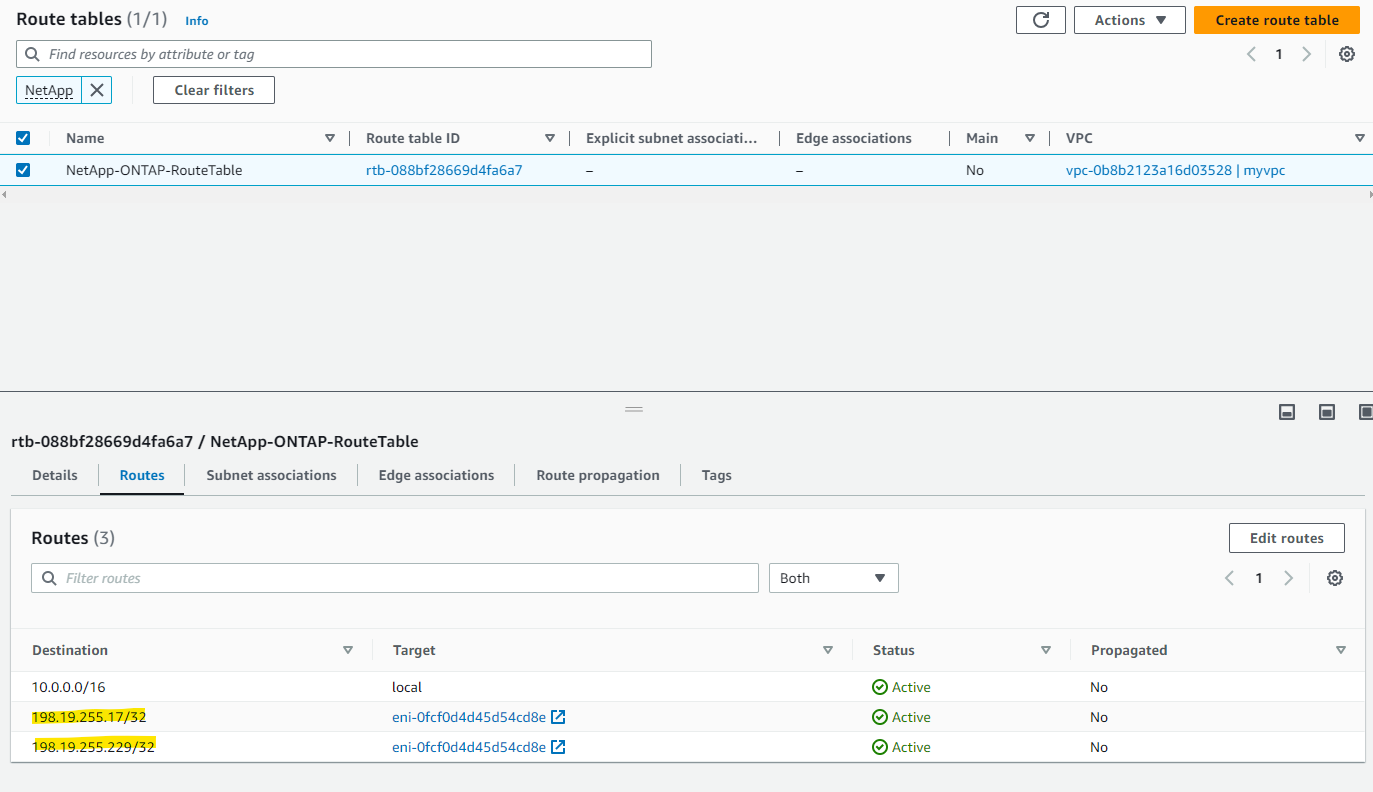Switch to the Details tab
This screenshot has height=792, width=1373.
(x=55, y=475)
